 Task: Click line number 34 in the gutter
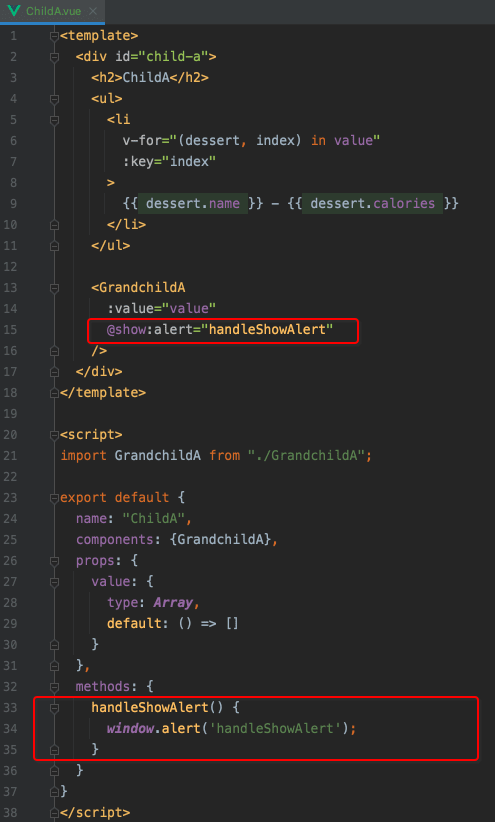(11, 728)
